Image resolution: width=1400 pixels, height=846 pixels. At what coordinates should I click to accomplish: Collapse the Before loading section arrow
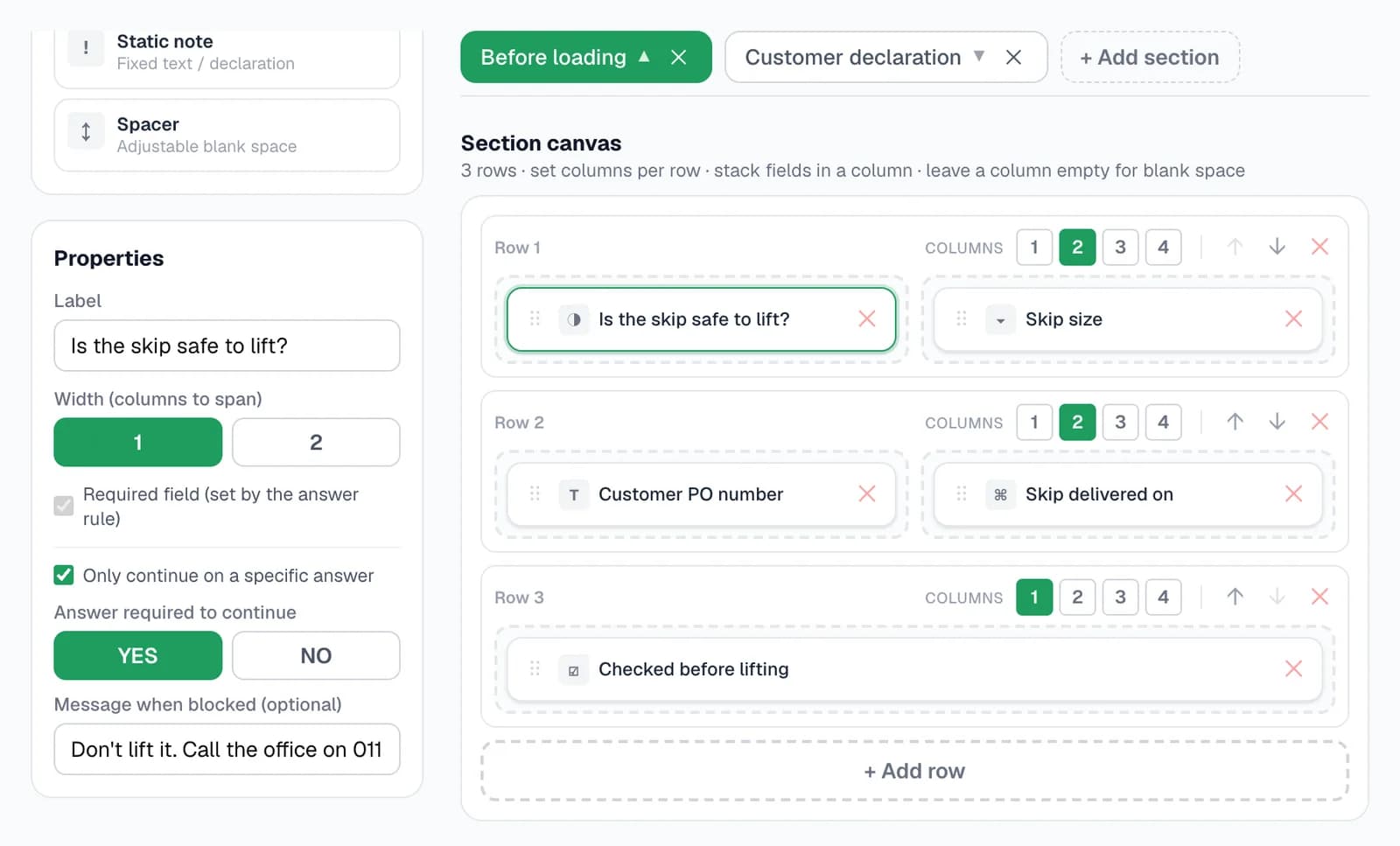[x=644, y=57]
